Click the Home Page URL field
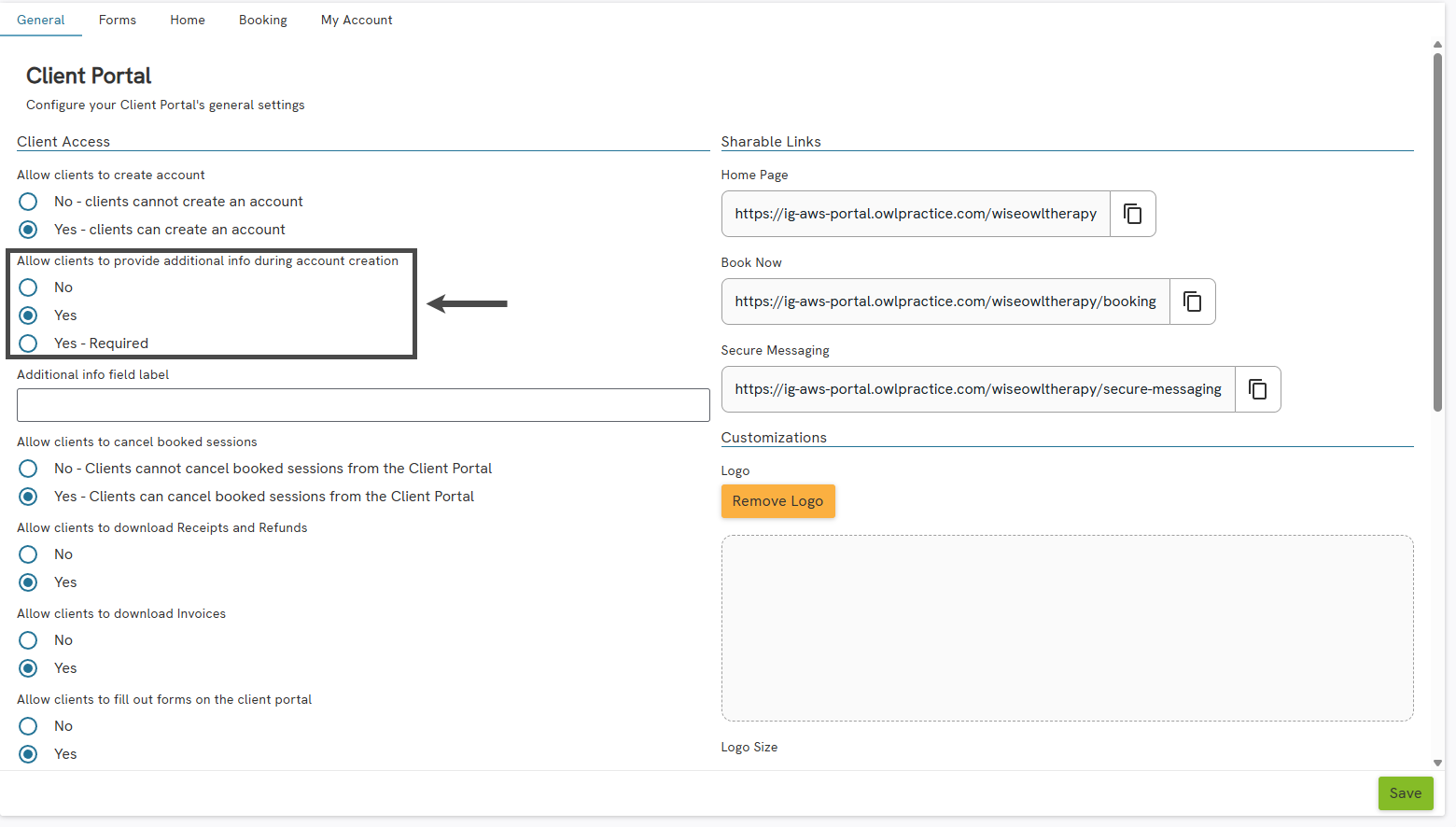 (x=916, y=214)
